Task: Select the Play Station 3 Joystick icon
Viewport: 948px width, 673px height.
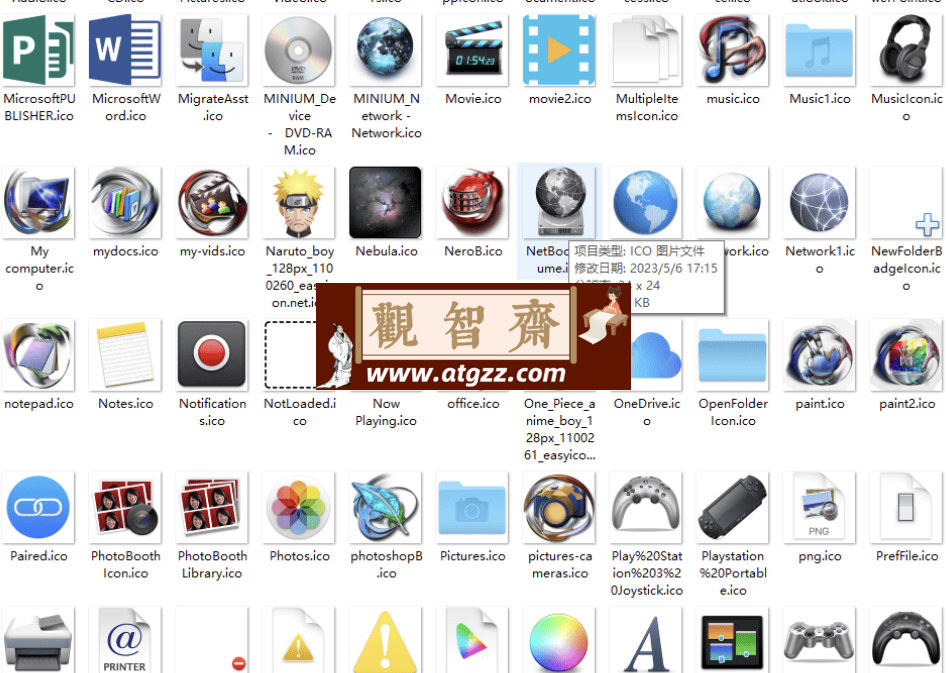Action: (646, 507)
